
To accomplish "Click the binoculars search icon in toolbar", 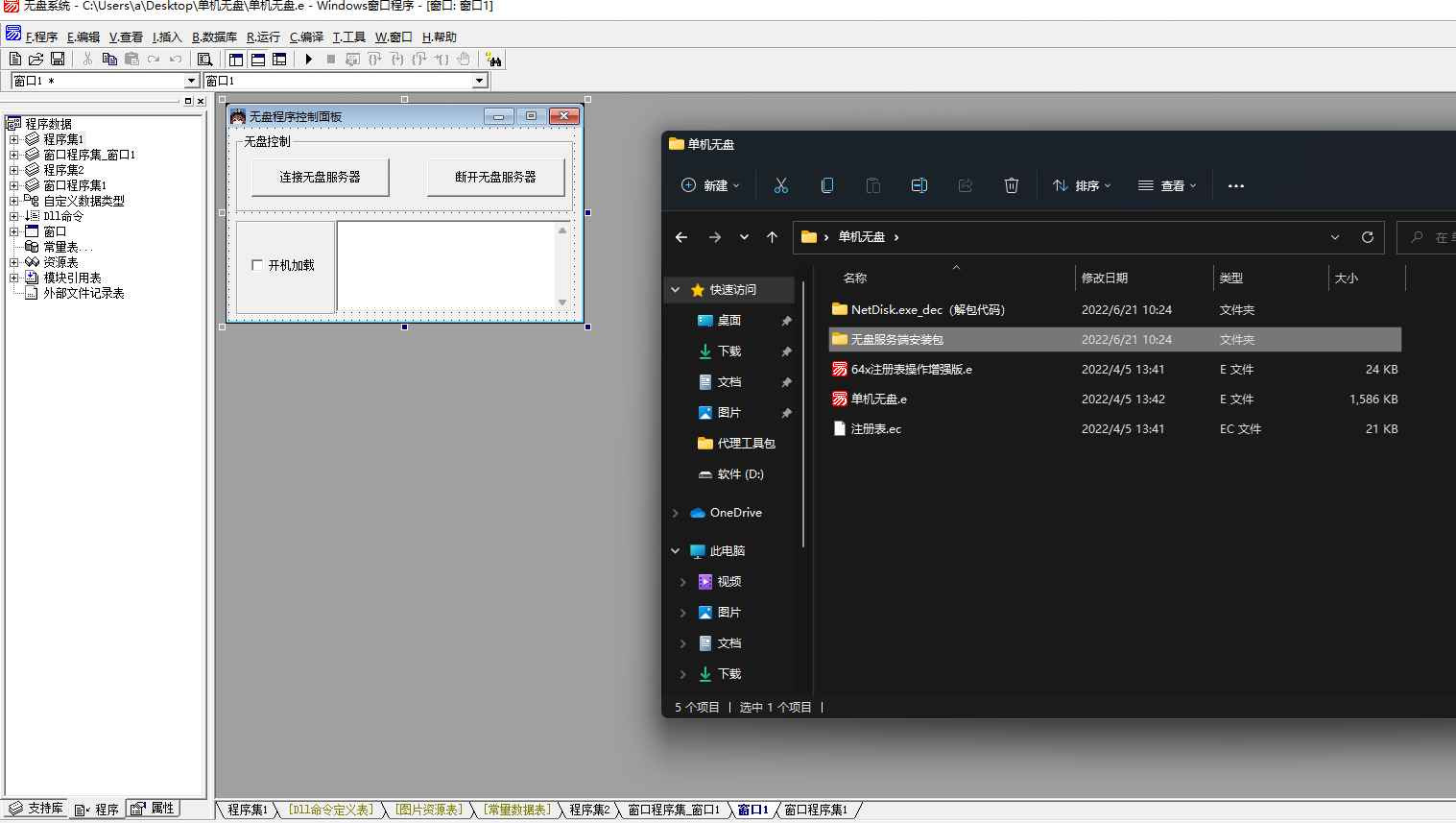I will click(x=493, y=60).
